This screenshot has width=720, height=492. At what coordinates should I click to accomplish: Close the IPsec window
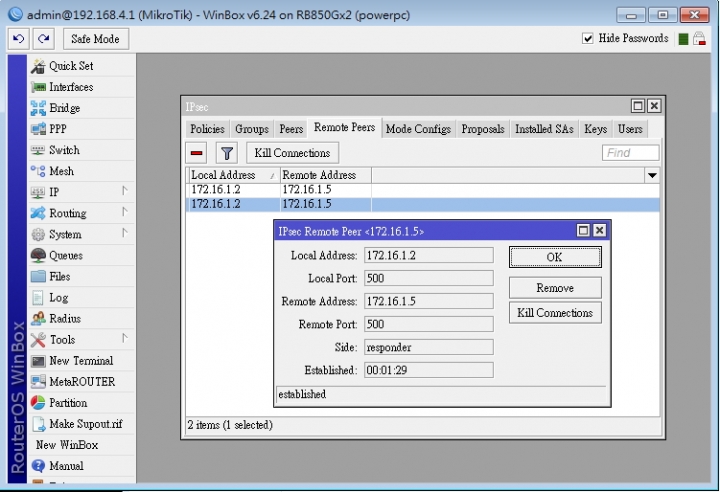point(654,106)
